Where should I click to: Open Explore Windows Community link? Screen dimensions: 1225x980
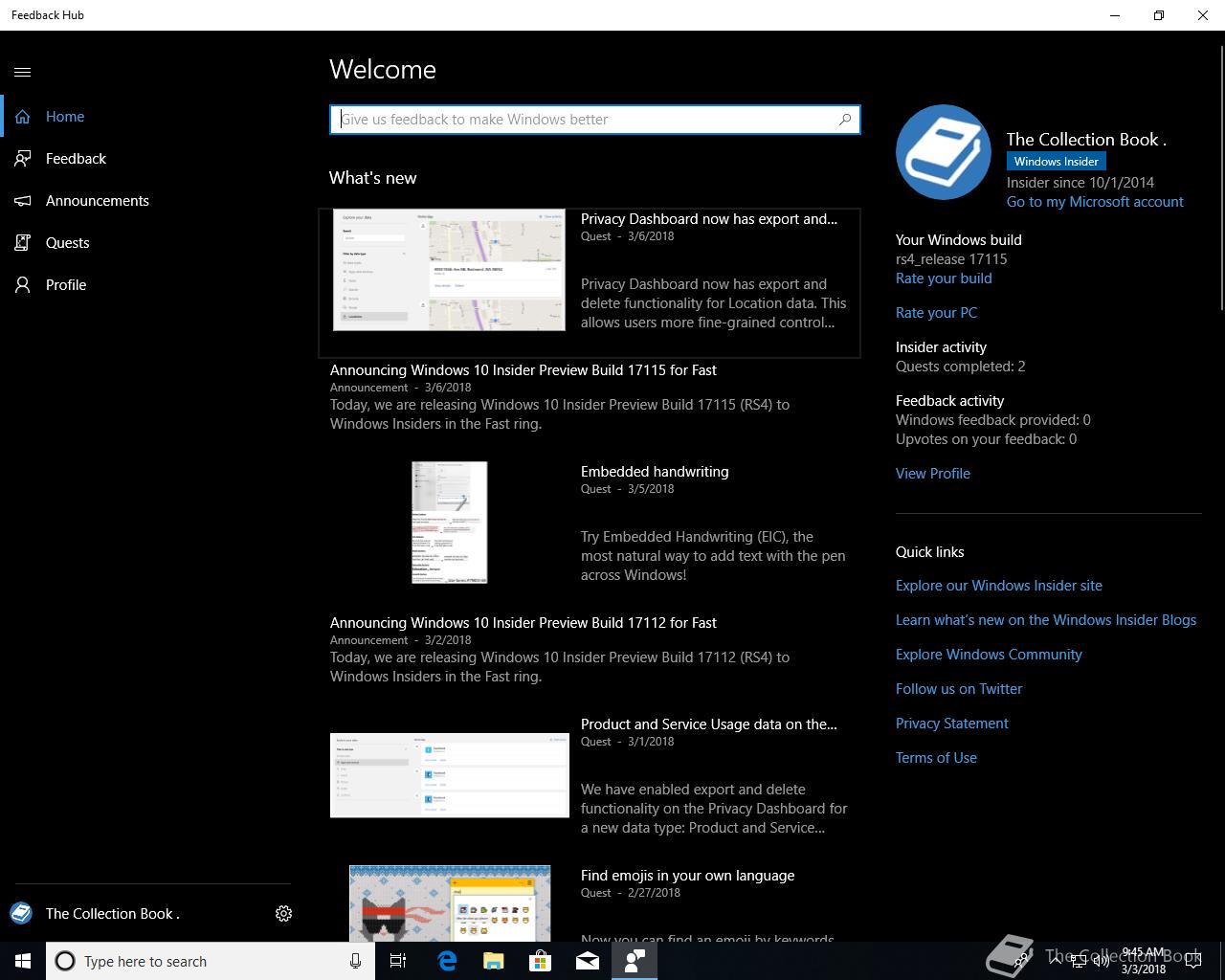pyautogui.click(x=989, y=655)
